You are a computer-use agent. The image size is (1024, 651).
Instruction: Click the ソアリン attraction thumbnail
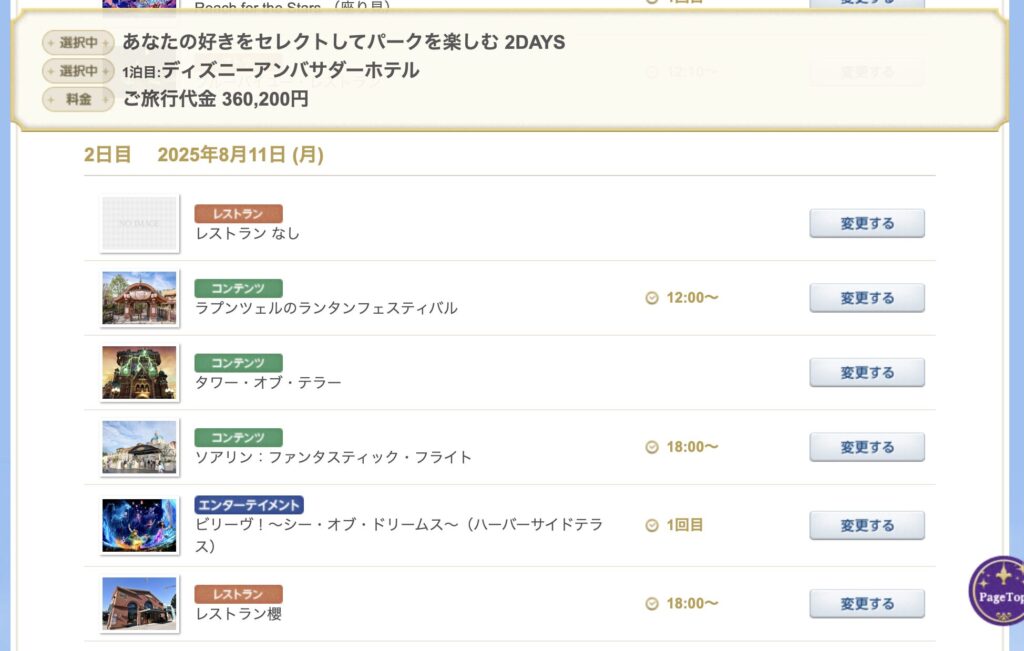pyautogui.click(x=139, y=447)
